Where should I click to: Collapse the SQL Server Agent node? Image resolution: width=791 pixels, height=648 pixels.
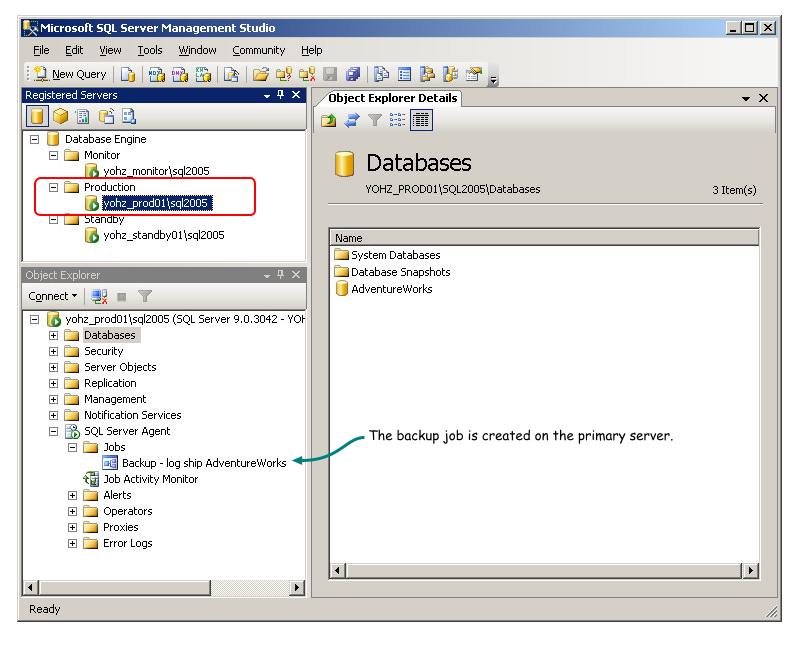(x=53, y=432)
